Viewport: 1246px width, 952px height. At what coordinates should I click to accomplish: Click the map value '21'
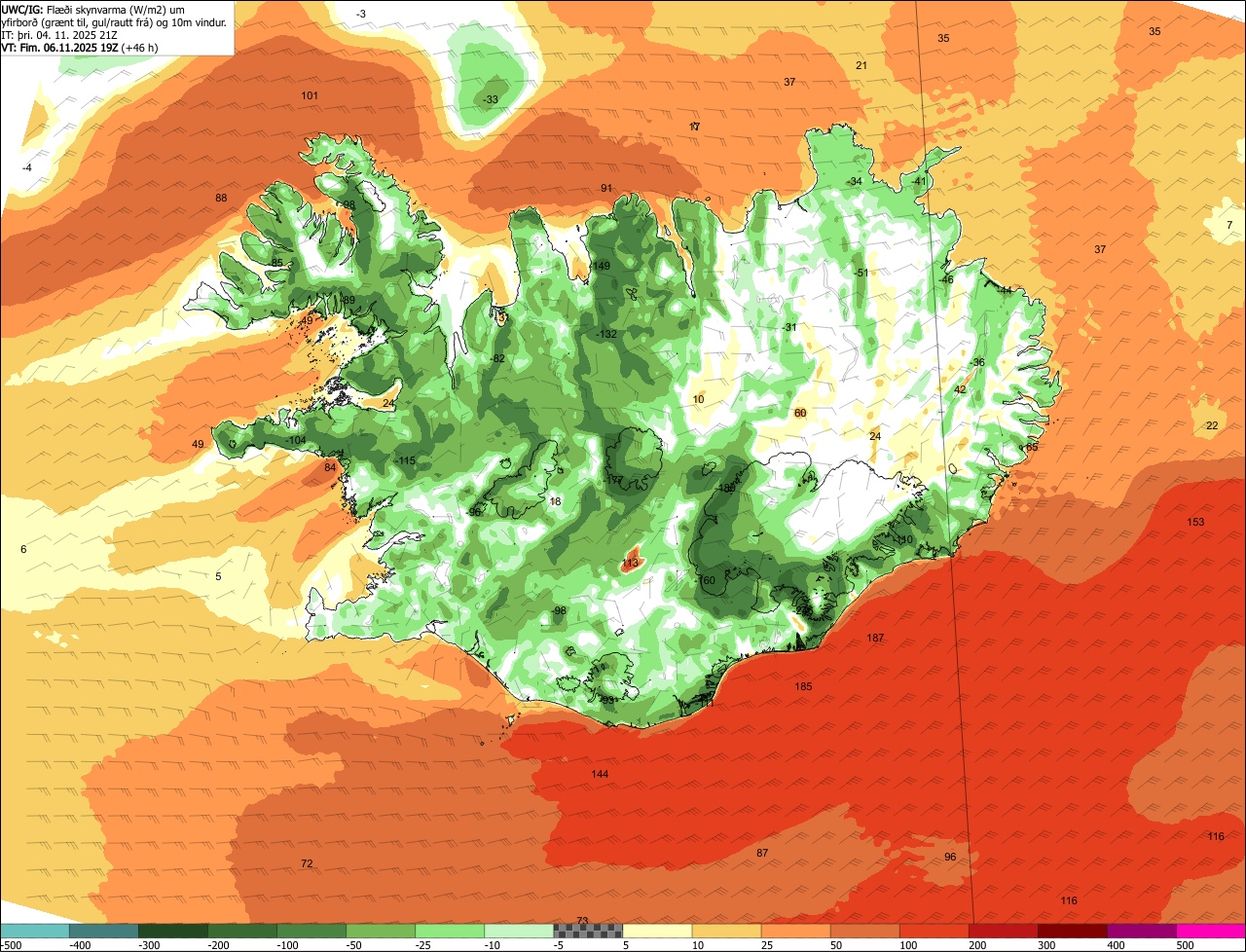tap(861, 65)
